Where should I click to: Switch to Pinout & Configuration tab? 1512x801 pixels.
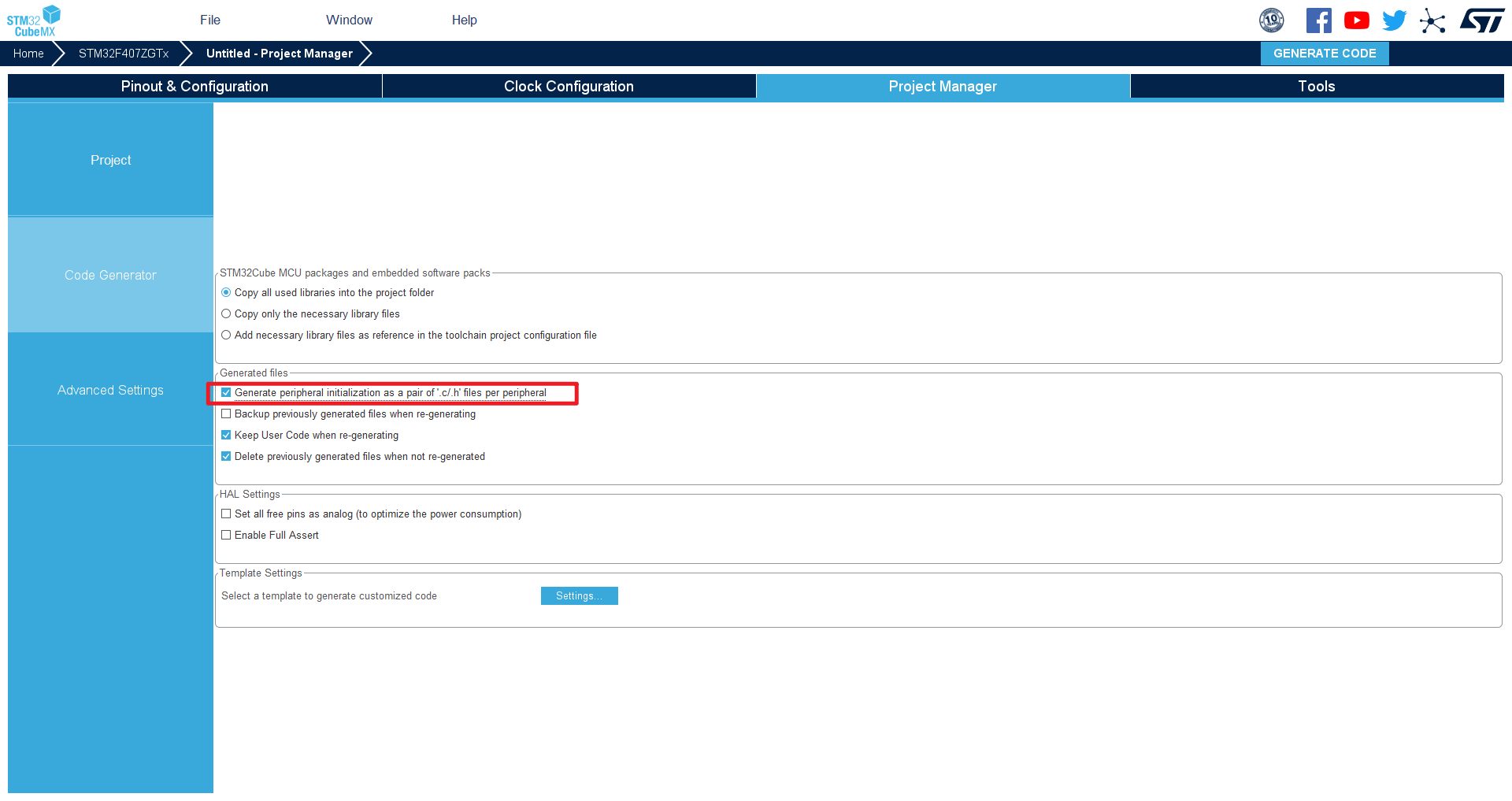(x=195, y=87)
